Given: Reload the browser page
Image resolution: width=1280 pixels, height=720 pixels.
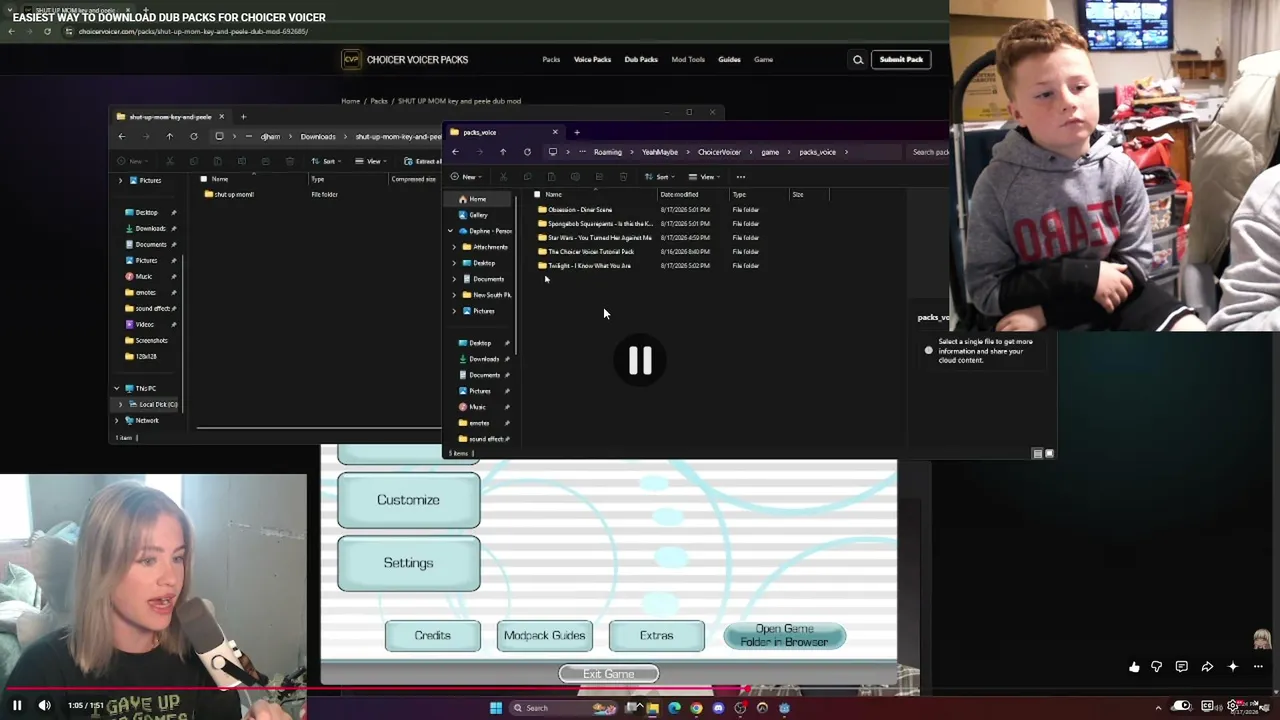Looking at the screenshot, I should coord(47,32).
